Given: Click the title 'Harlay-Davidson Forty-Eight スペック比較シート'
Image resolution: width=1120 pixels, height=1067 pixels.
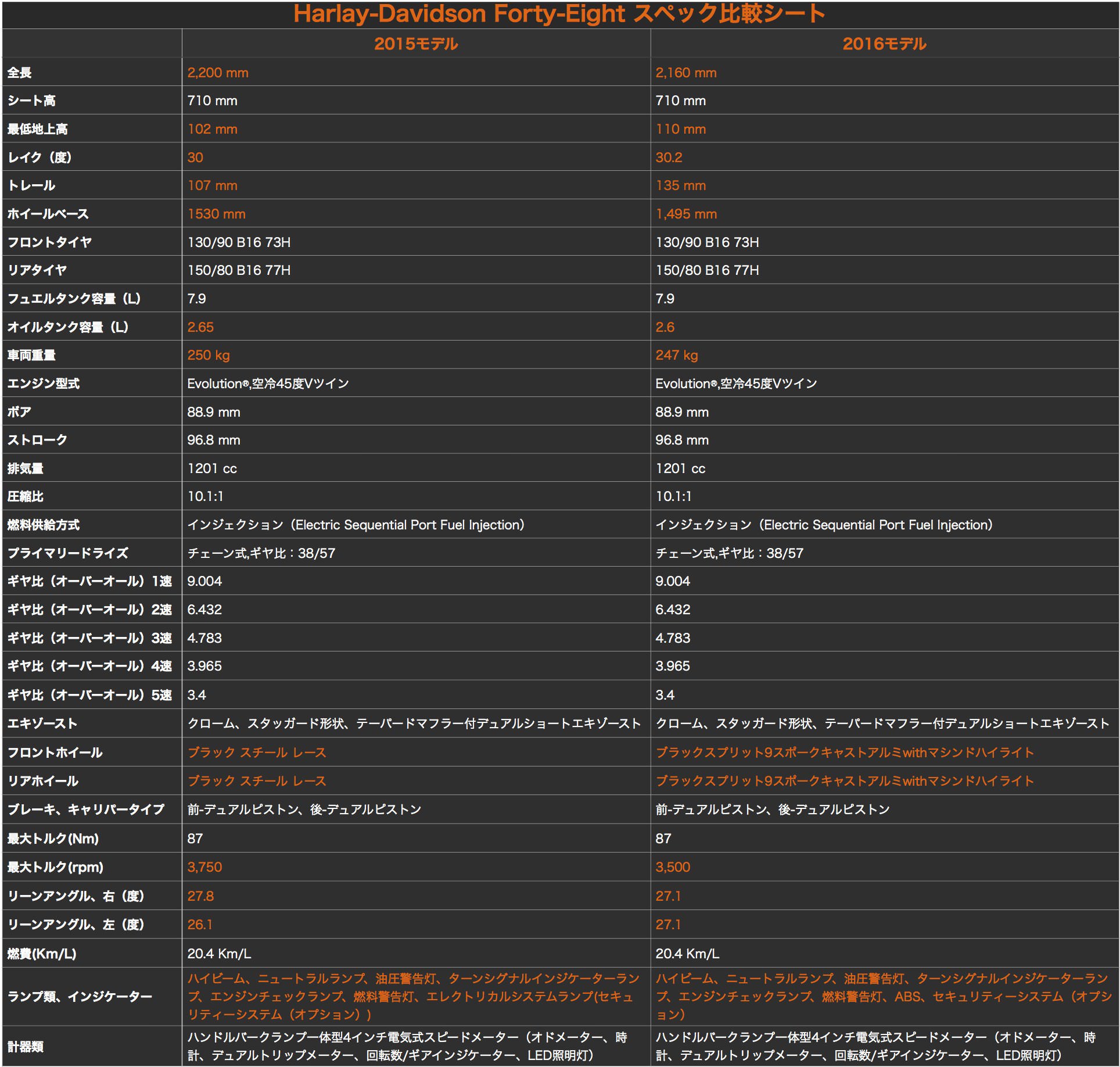Looking at the screenshot, I should [x=559, y=14].
